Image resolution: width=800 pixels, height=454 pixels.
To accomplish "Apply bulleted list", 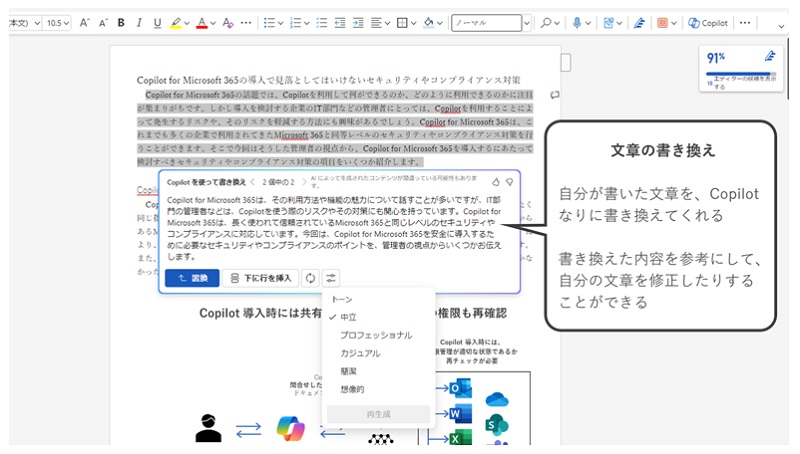I will (269, 23).
